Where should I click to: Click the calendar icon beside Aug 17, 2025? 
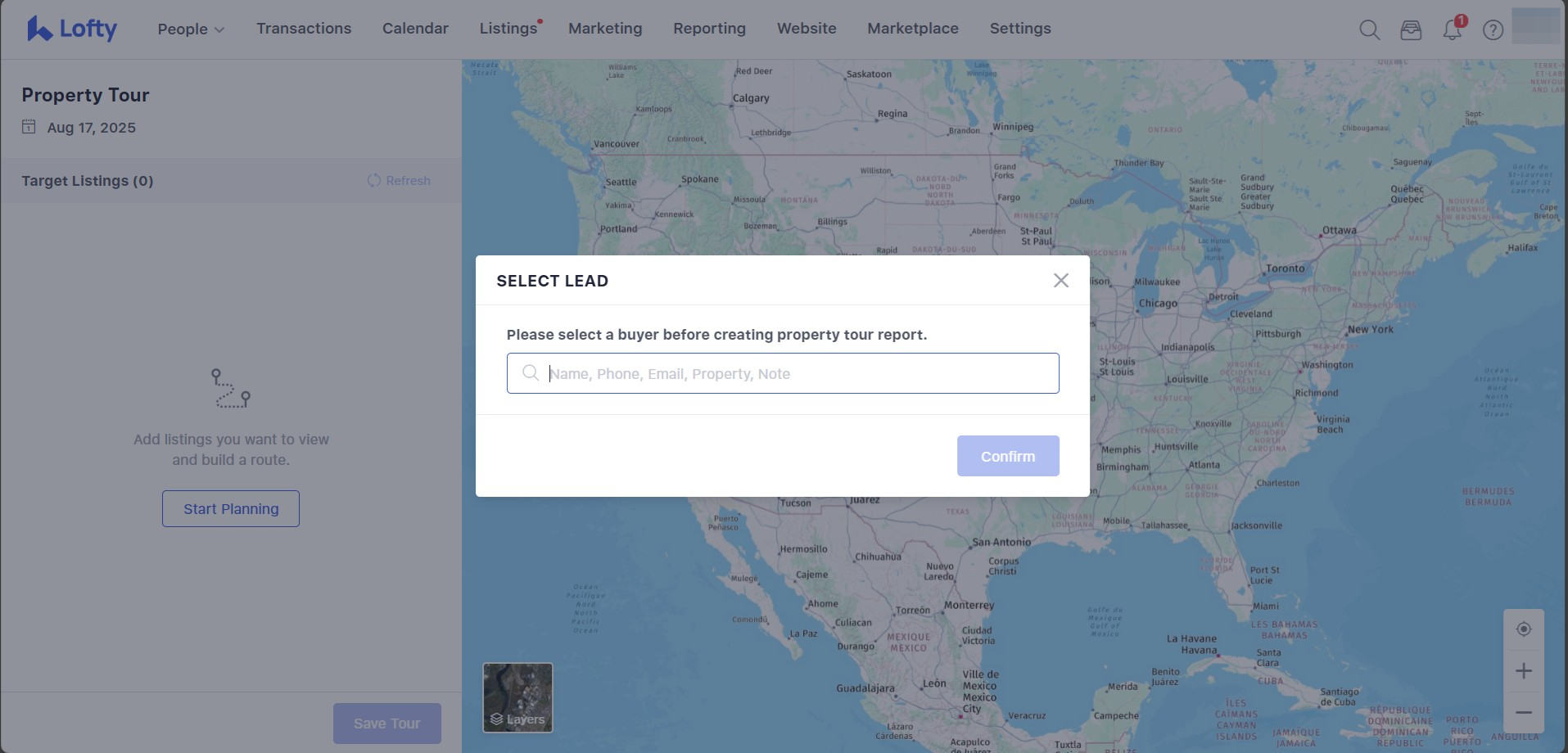29,127
